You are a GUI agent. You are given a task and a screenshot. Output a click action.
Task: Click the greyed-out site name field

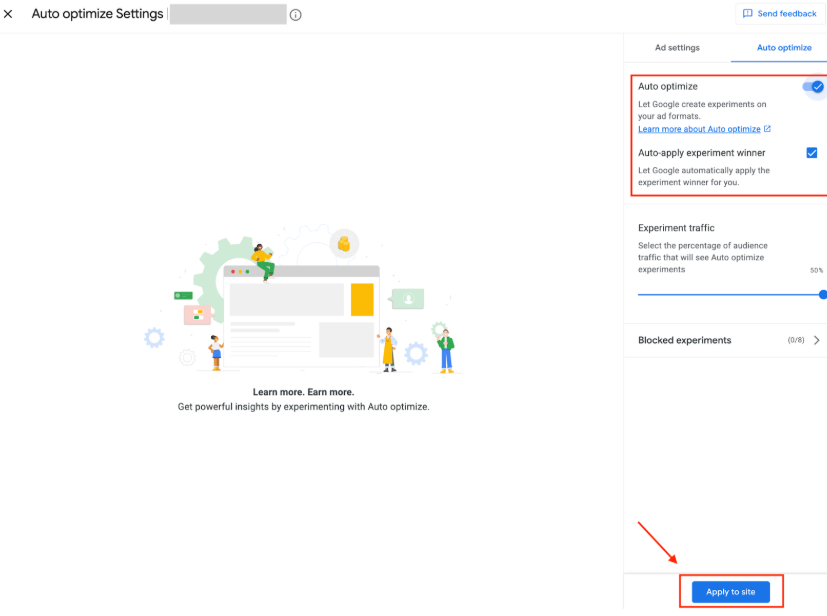(228, 15)
